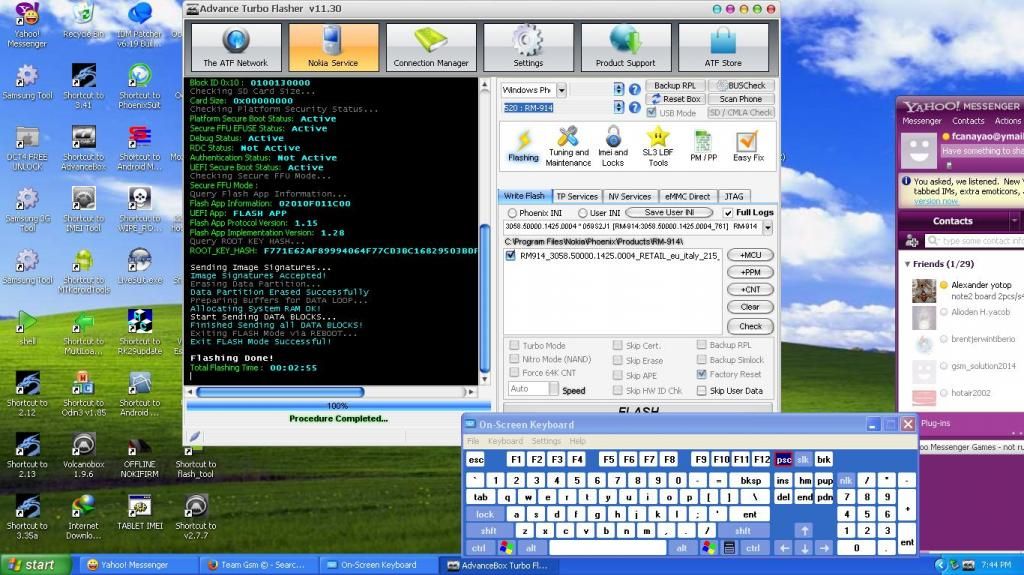Viewport: 1024px width, 575px height.
Task: Open the Connection Manager
Action: point(431,47)
